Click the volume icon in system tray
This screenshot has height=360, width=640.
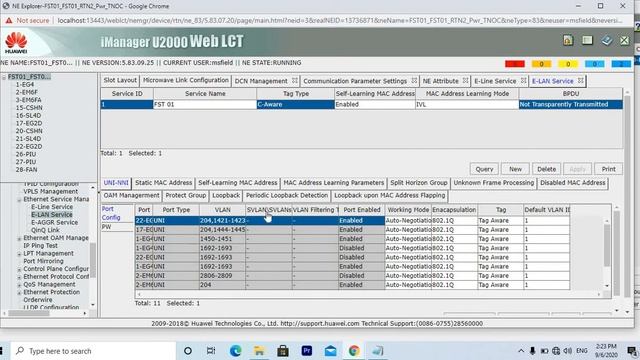click(x=567, y=351)
